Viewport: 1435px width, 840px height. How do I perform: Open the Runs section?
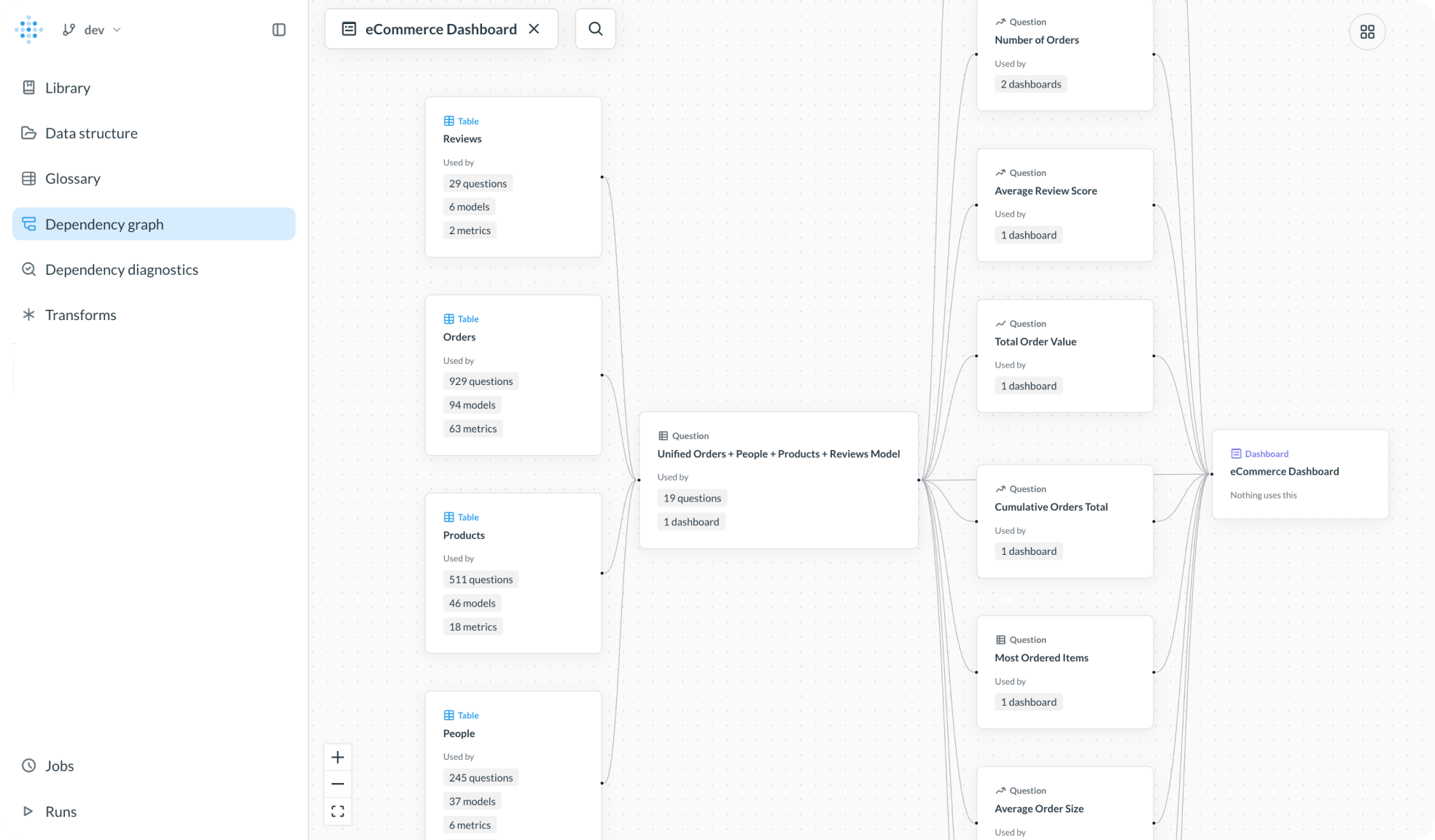pyautogui.click(x=61, y=811)
